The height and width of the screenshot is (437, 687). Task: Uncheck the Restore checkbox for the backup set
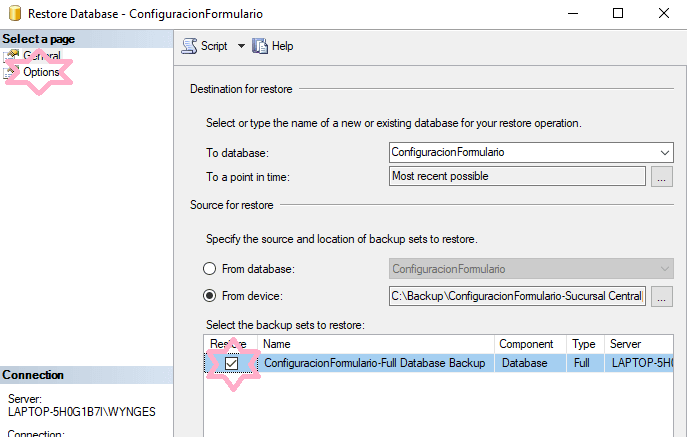point(232,363)
